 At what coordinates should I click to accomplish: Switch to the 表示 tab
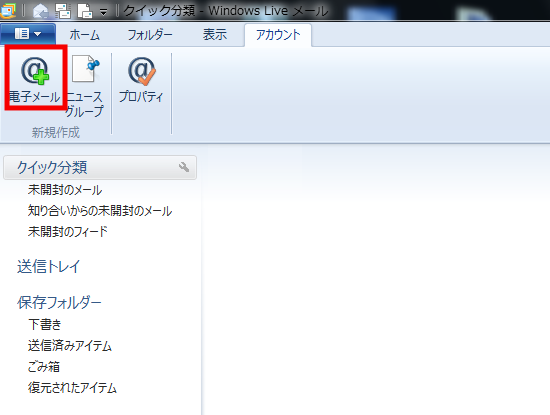[215, 35]
